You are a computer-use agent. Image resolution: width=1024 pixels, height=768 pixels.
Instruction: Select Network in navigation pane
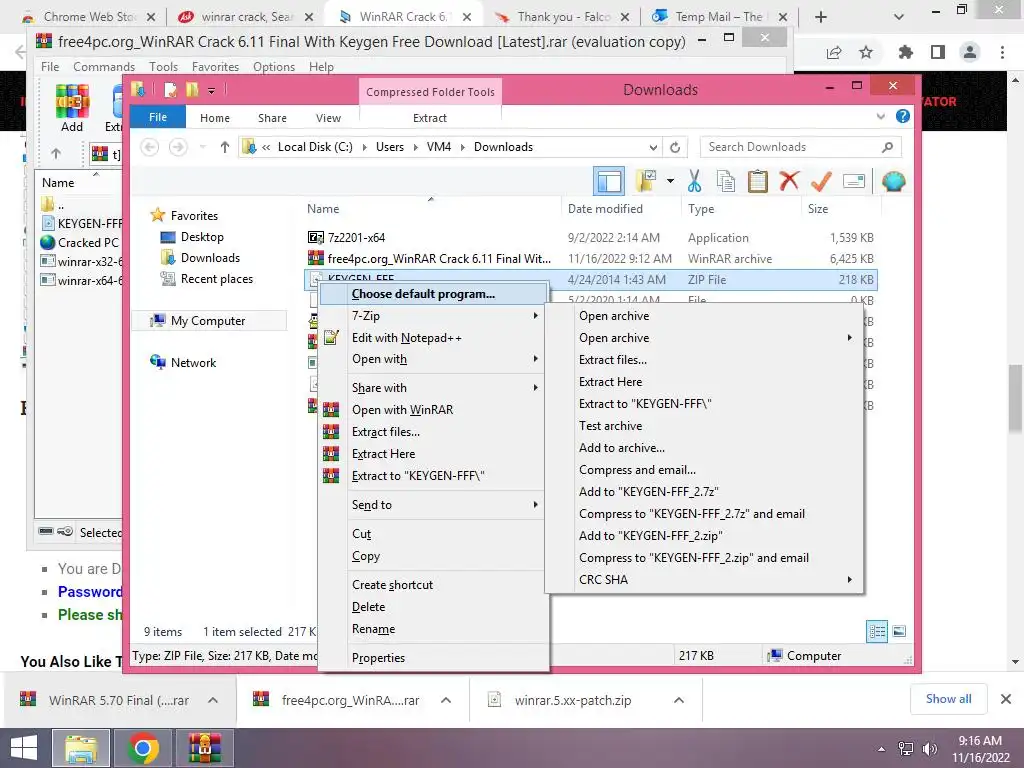pos(193,362)
